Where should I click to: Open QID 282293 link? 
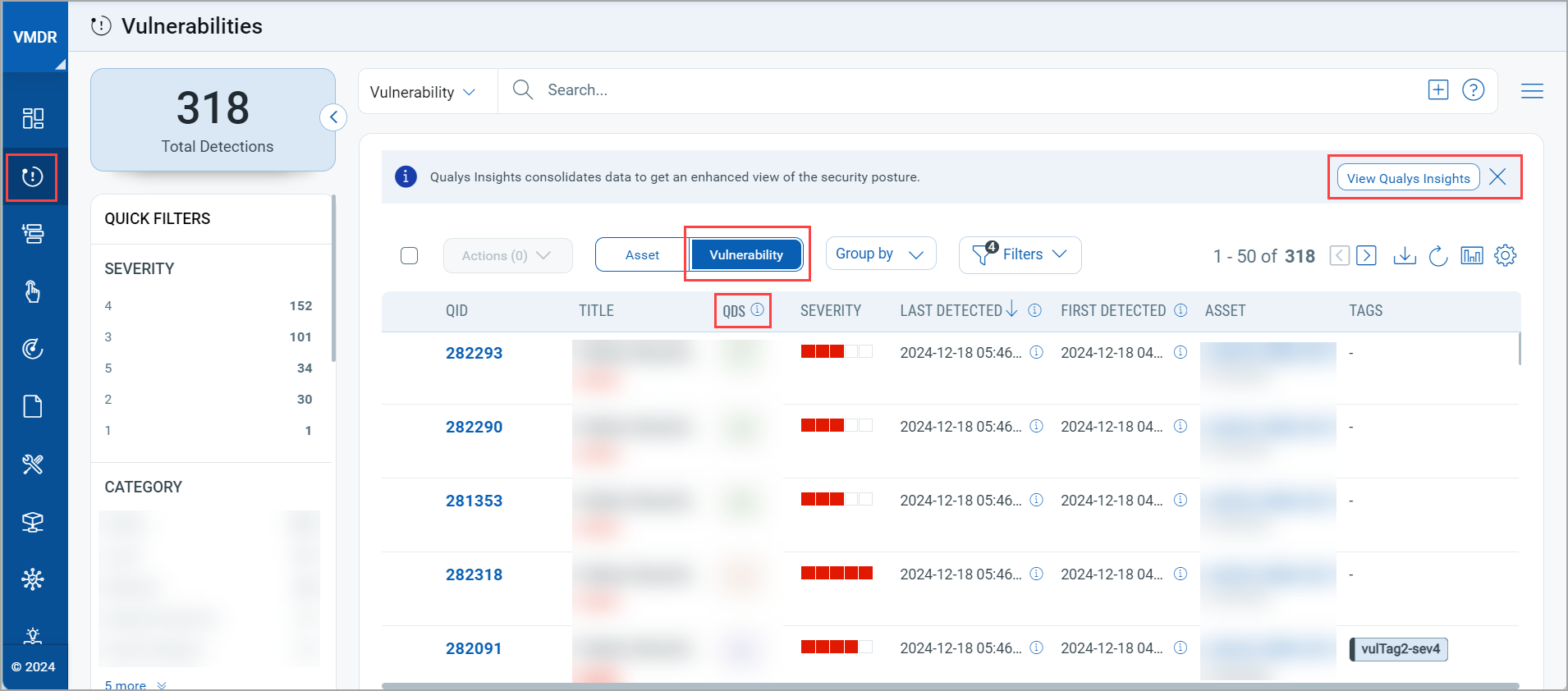474,354
